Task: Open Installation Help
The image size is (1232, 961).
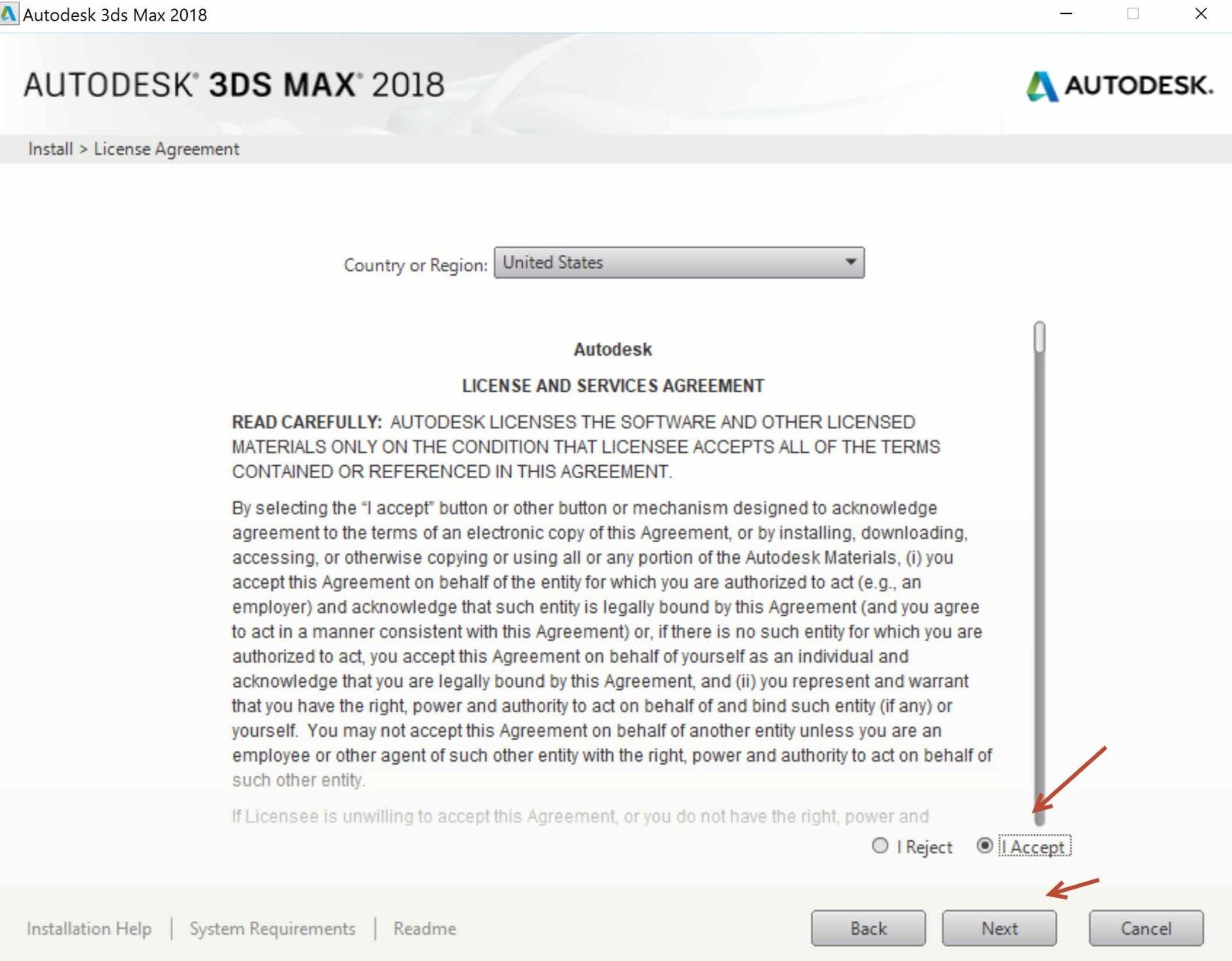Action: click(89, 929)
